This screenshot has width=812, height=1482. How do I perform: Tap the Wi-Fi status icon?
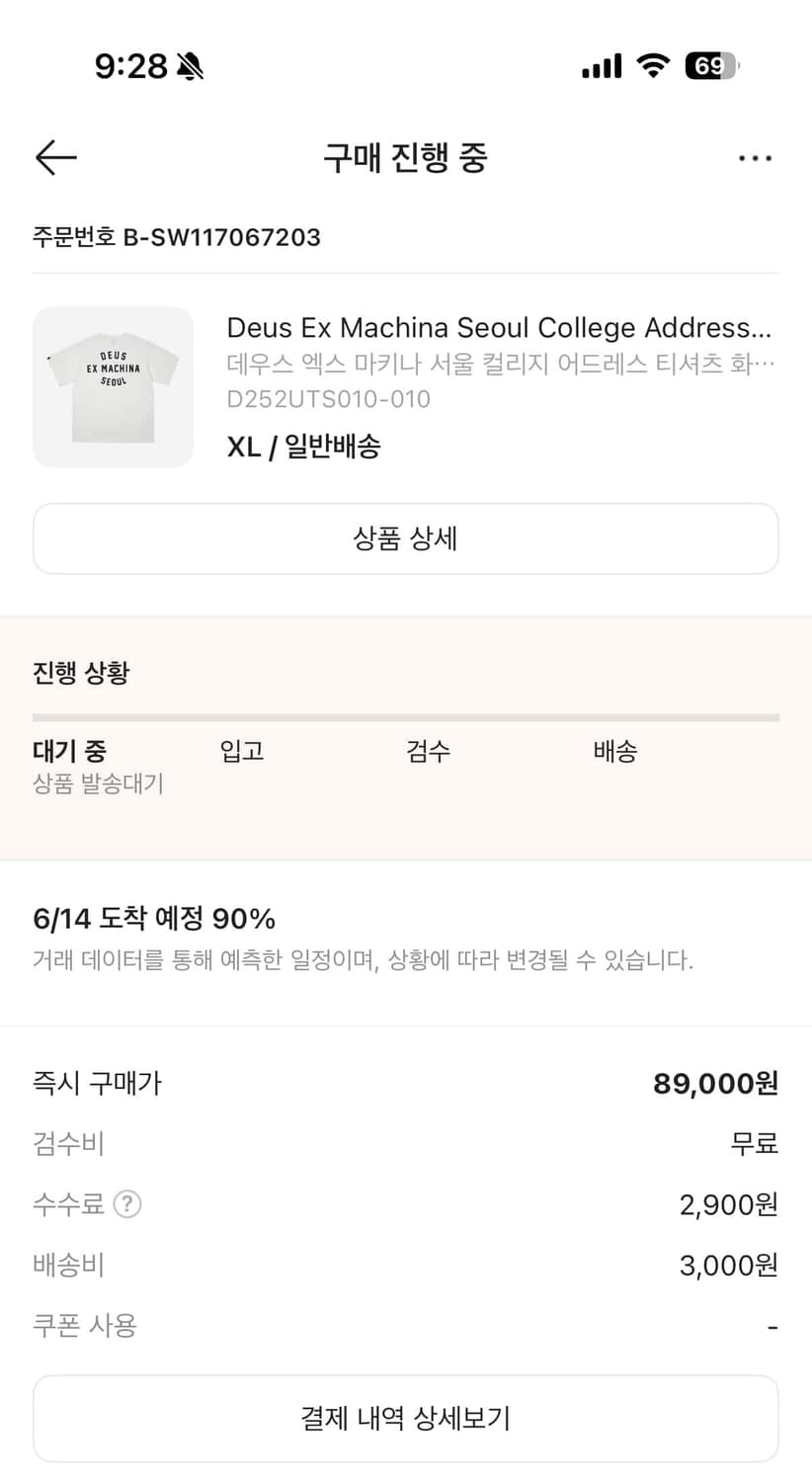point(652,66)
